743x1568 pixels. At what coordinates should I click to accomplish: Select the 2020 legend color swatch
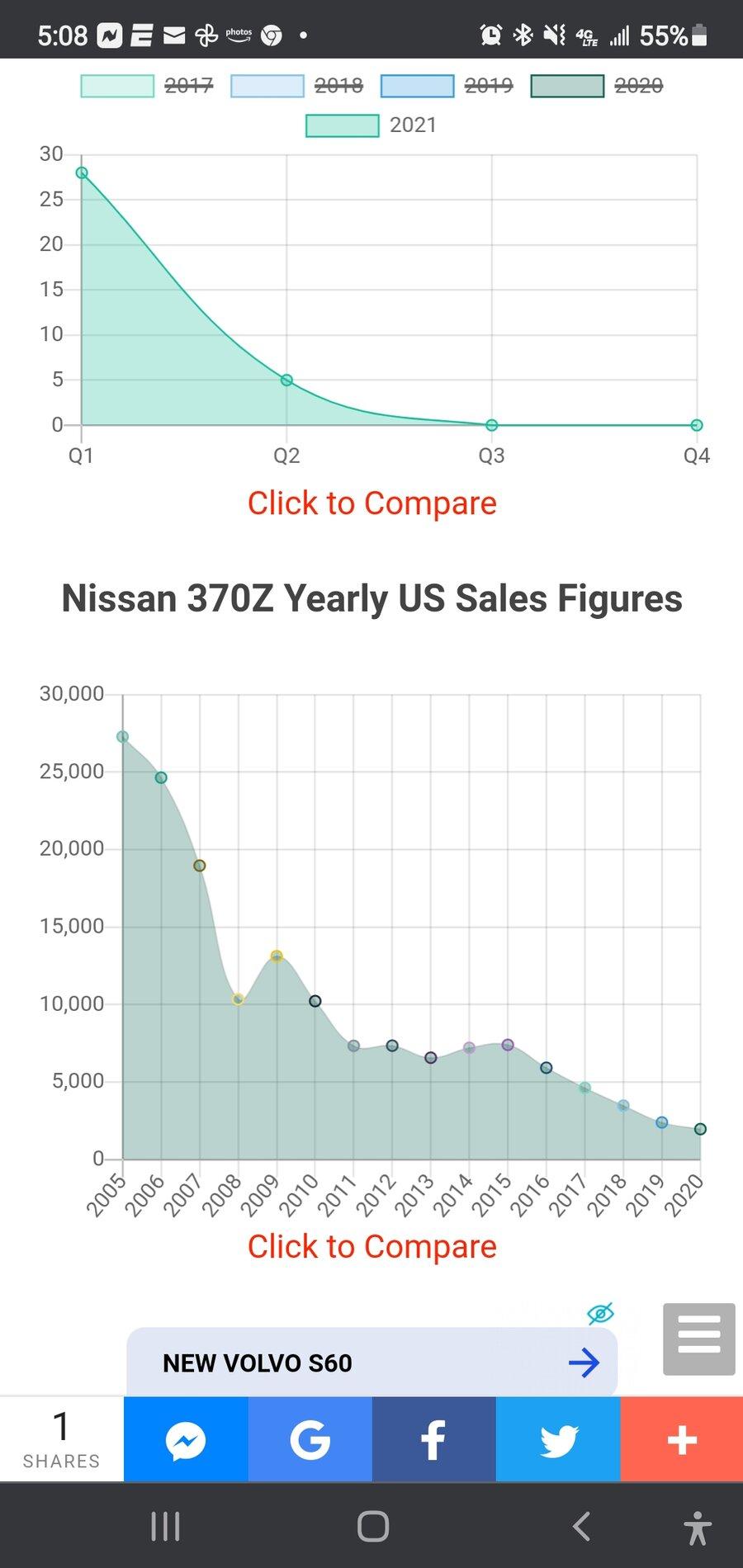pyautogui.click(x=567, y=86)
